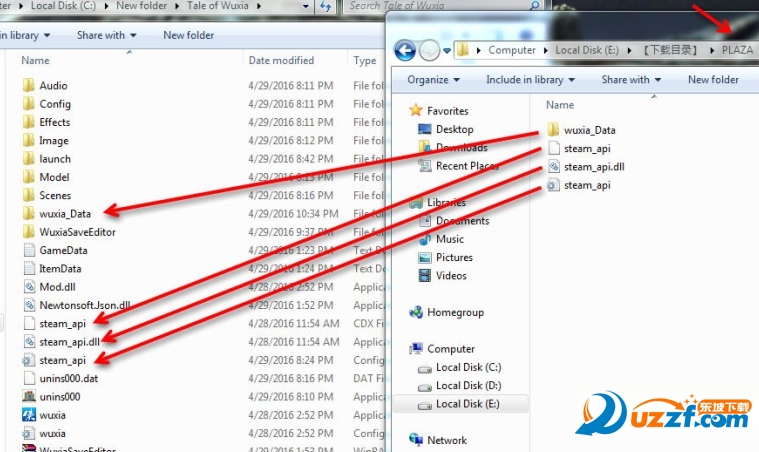Select the Mod.dll file icon
Viewport: 759px width, 452px height.
pos(29,287)
